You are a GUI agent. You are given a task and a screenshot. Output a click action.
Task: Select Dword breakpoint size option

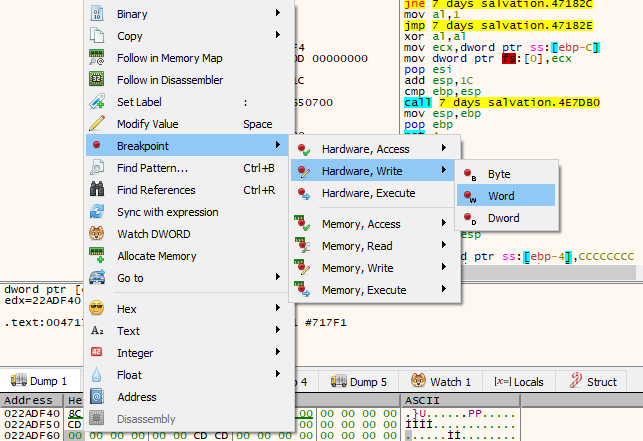[x=505, y=218]
